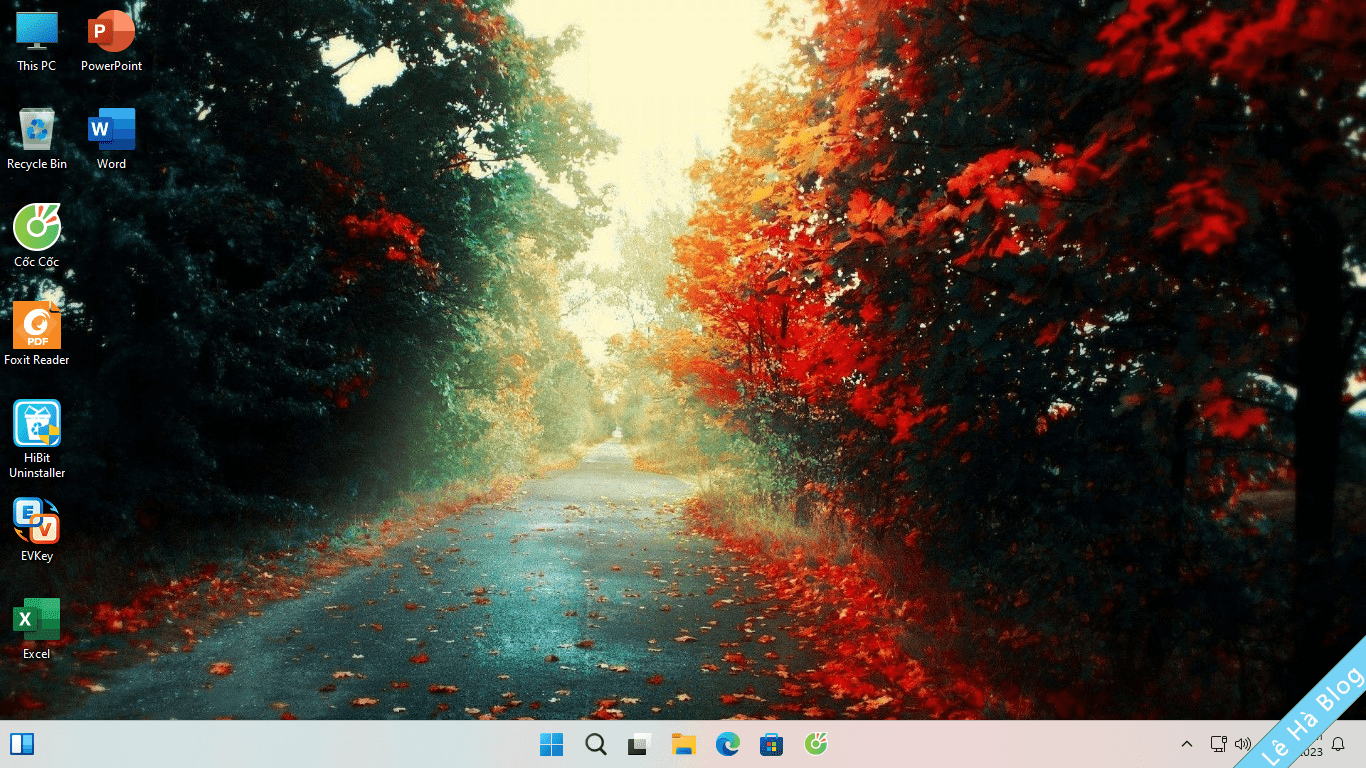Open Task View from the taskbar
This screenshot has height=768, width=1366.
[x=640, y=744]
